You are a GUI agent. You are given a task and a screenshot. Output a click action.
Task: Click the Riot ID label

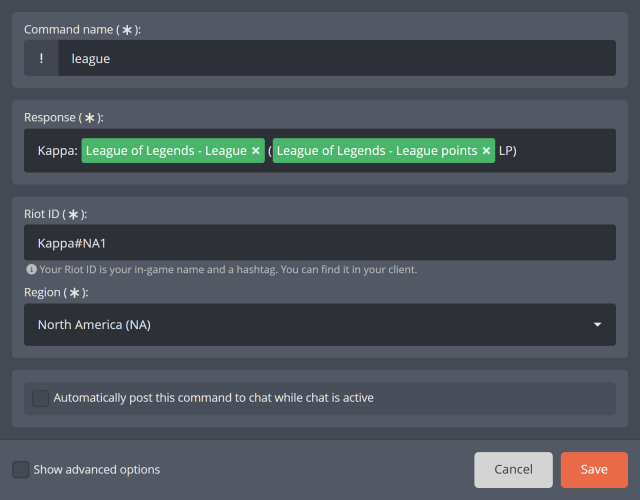coord(56,214)
